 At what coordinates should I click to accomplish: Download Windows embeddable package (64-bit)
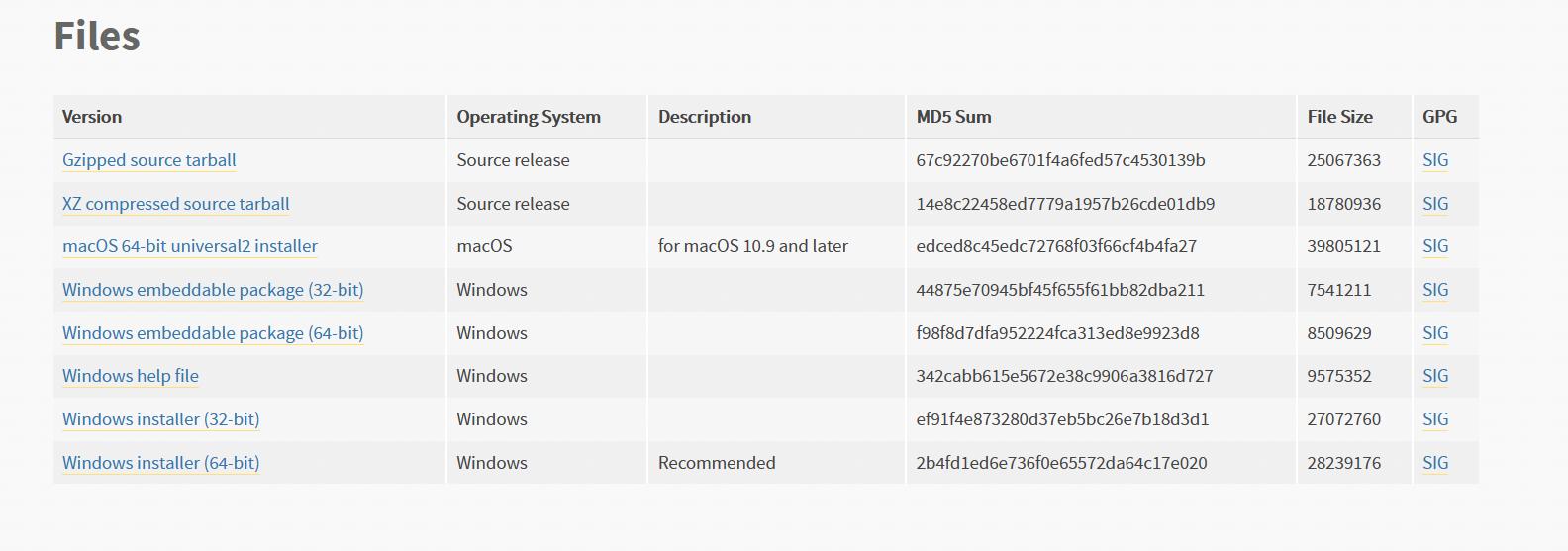212,333
